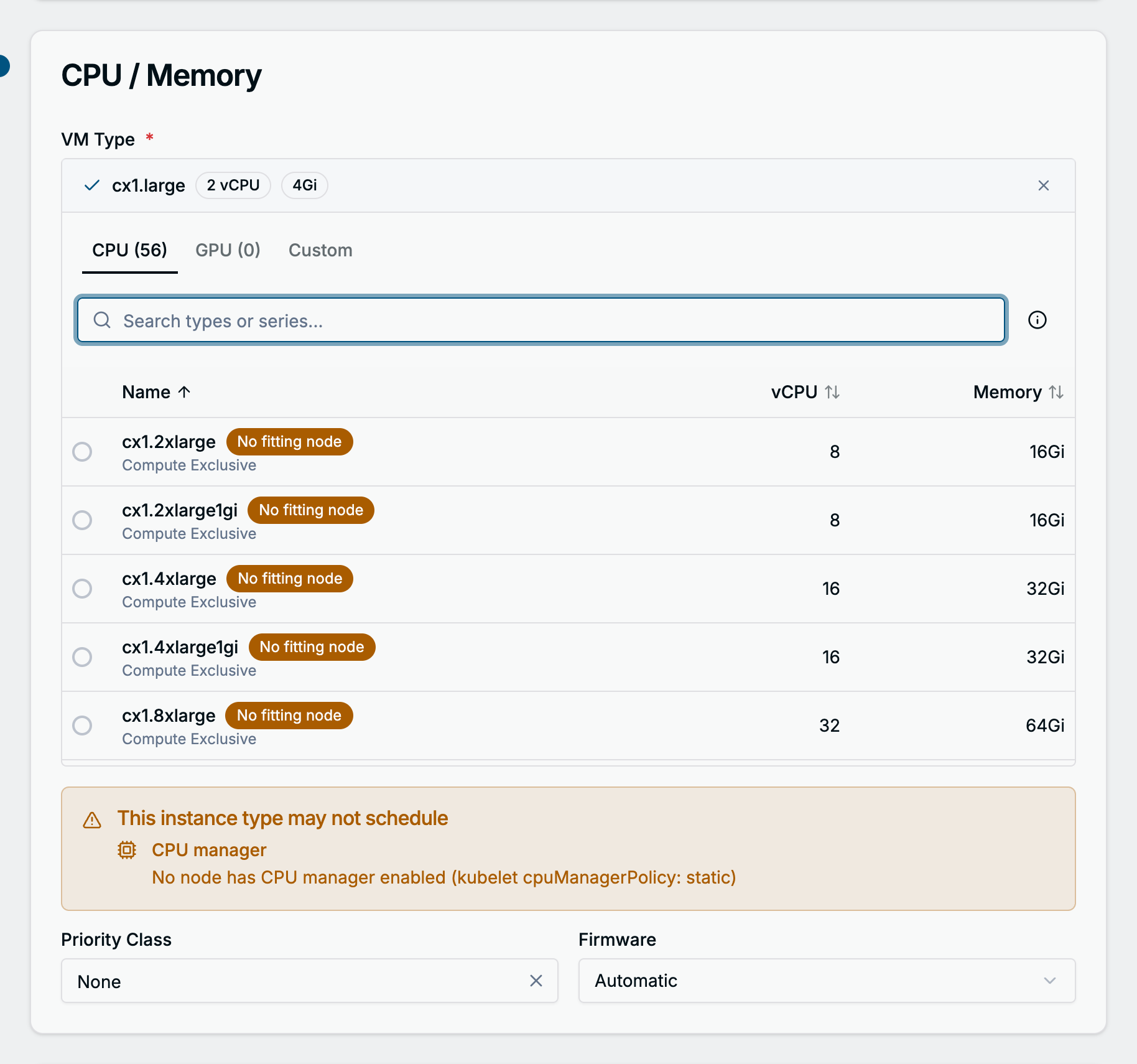Switch to the CPU (56) tab
The height and width of the screenshot is (1064, 1137).
click(129, 250)
